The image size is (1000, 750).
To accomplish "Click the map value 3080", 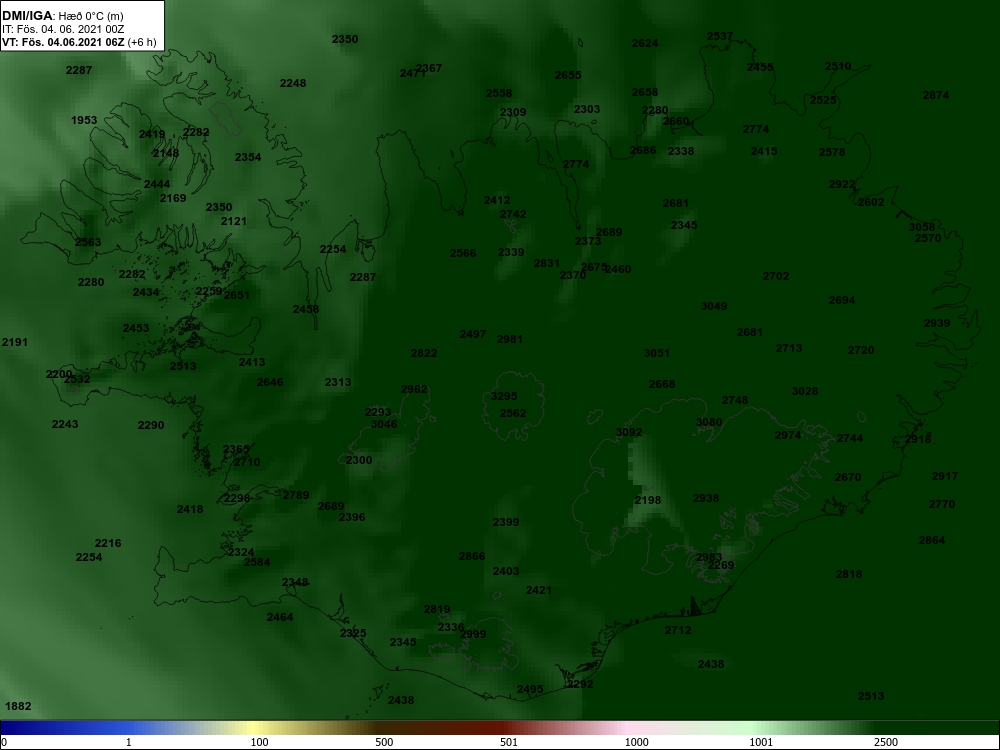I will tap(709, 422).
